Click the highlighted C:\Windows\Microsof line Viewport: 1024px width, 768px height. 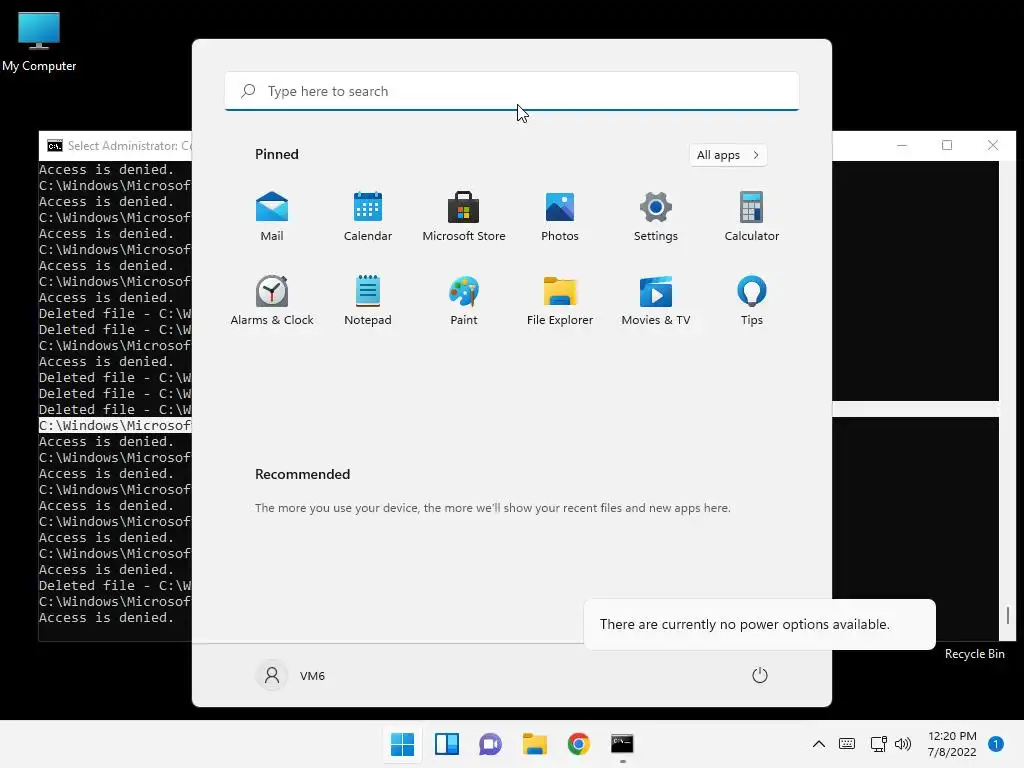click(x=115, y=426)
